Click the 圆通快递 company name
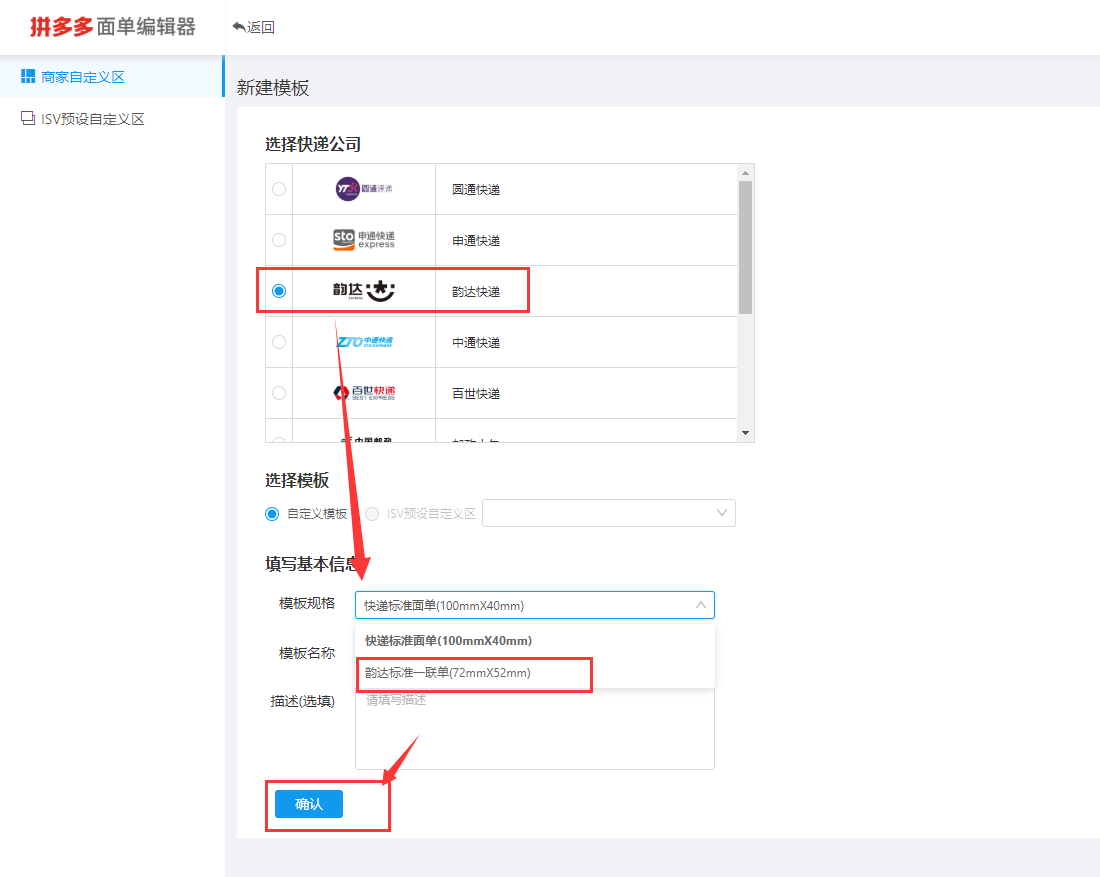 point(476,189)
